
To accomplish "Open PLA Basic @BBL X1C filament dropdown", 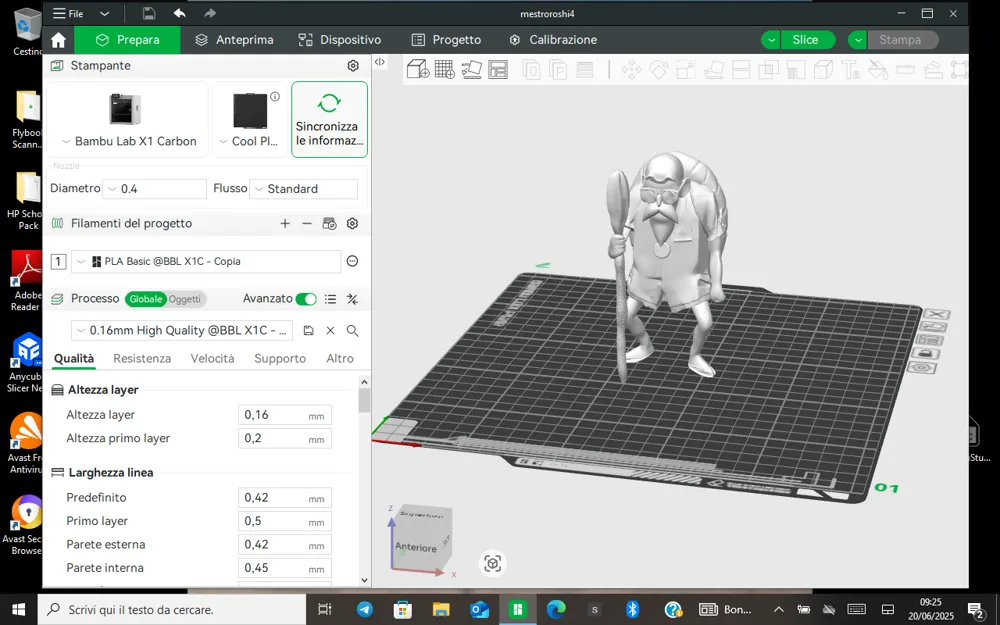I will click(206, 261).
